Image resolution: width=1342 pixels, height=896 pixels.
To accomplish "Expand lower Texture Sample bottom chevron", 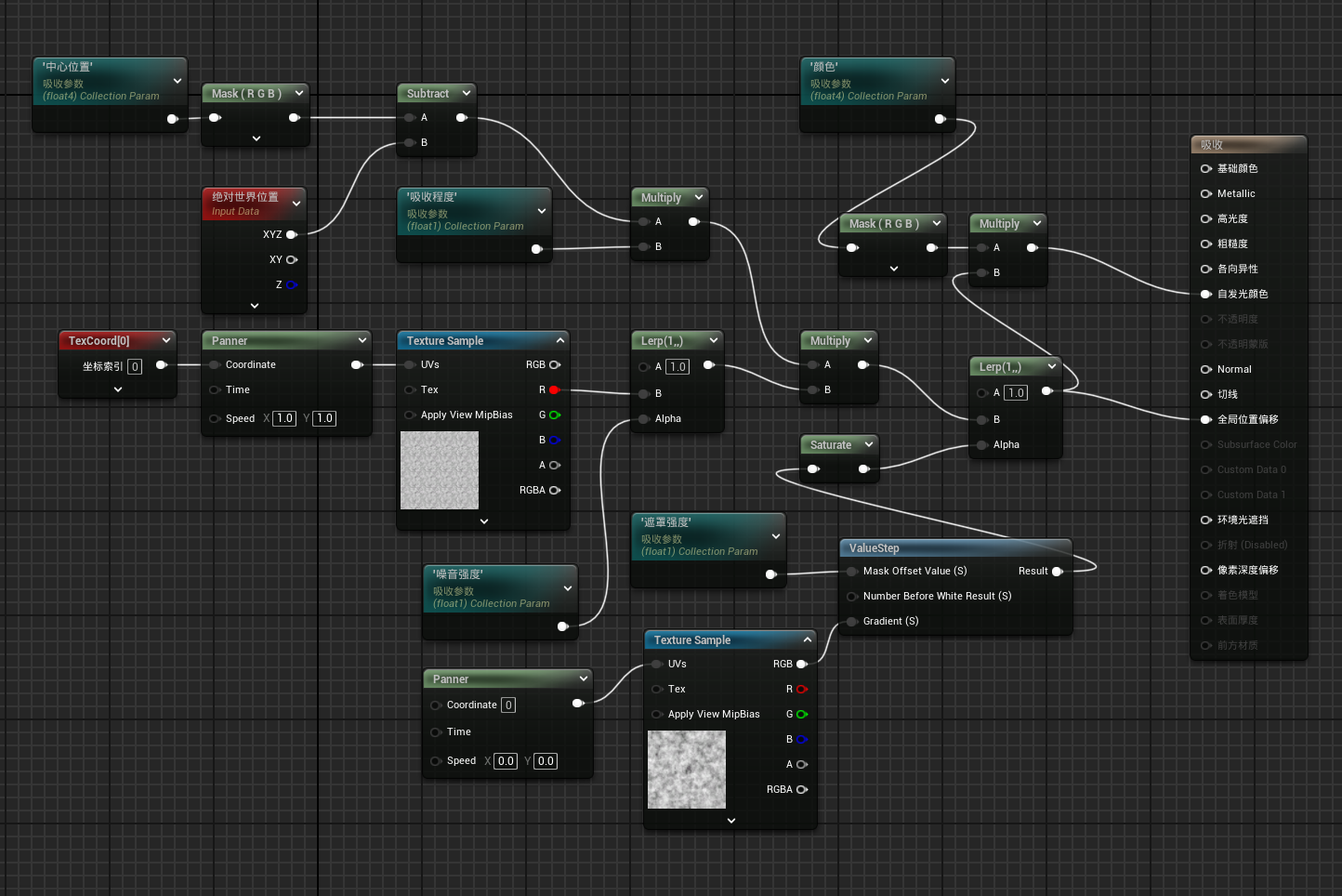I will pos(730,821).
